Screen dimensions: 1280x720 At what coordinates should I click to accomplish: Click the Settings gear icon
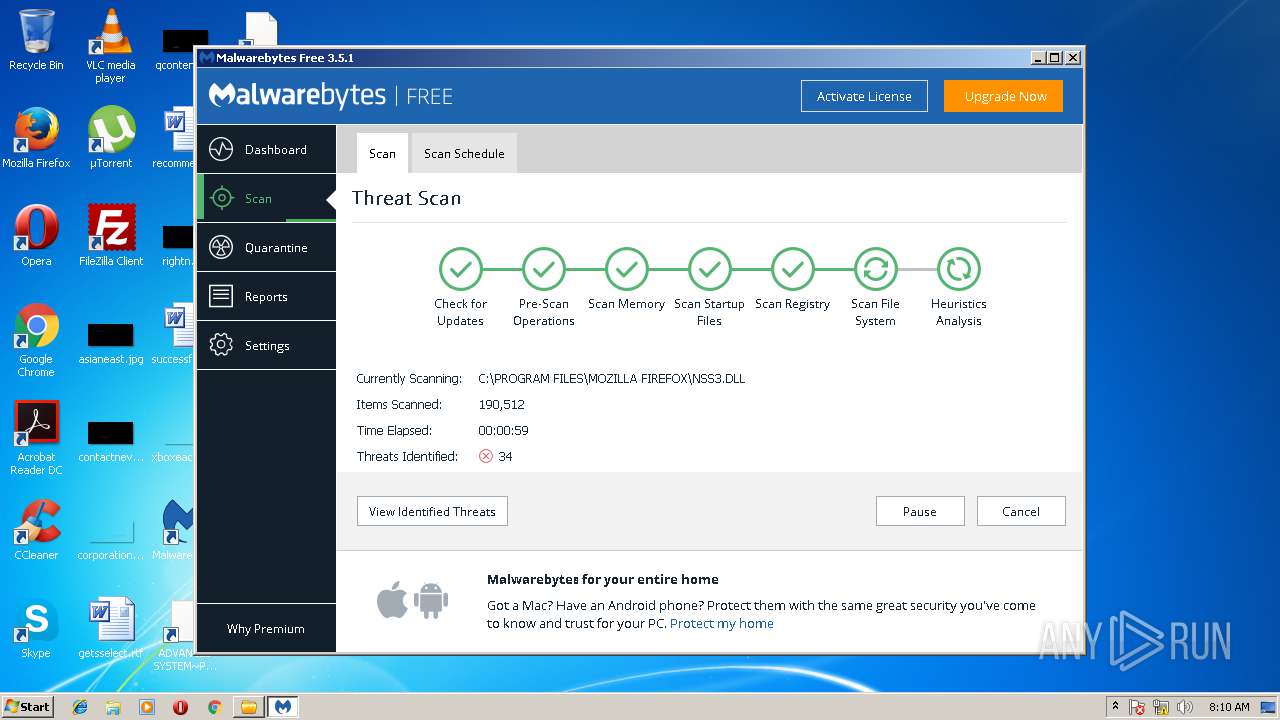(221, 345)
